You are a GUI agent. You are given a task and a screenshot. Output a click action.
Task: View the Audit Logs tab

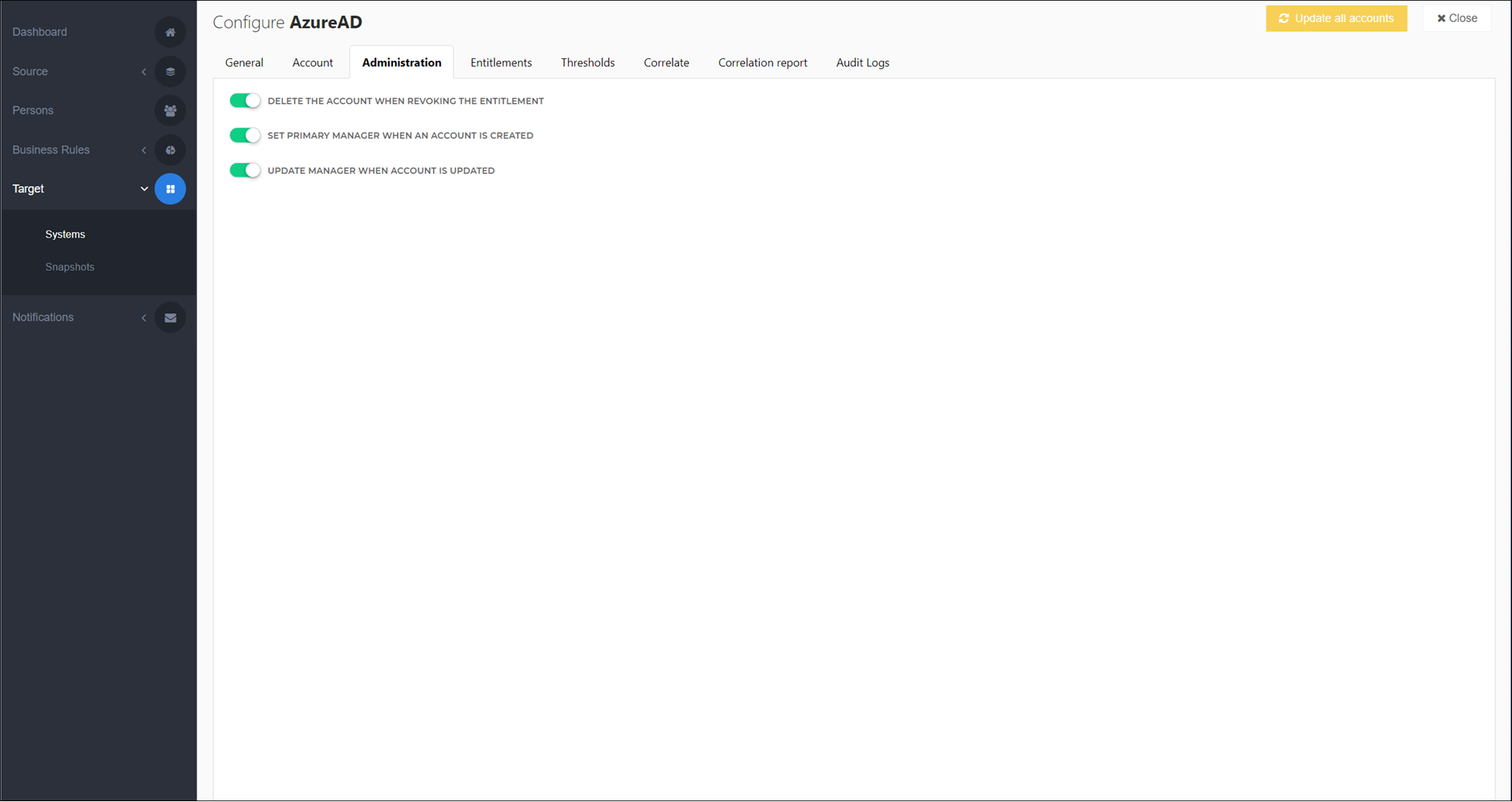(862, 63)
